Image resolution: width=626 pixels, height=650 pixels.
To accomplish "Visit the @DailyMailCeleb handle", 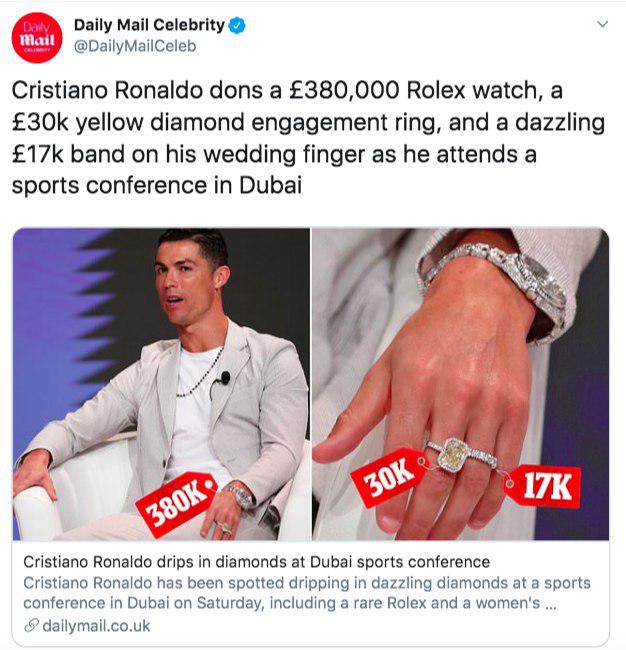I will [135, 46].
